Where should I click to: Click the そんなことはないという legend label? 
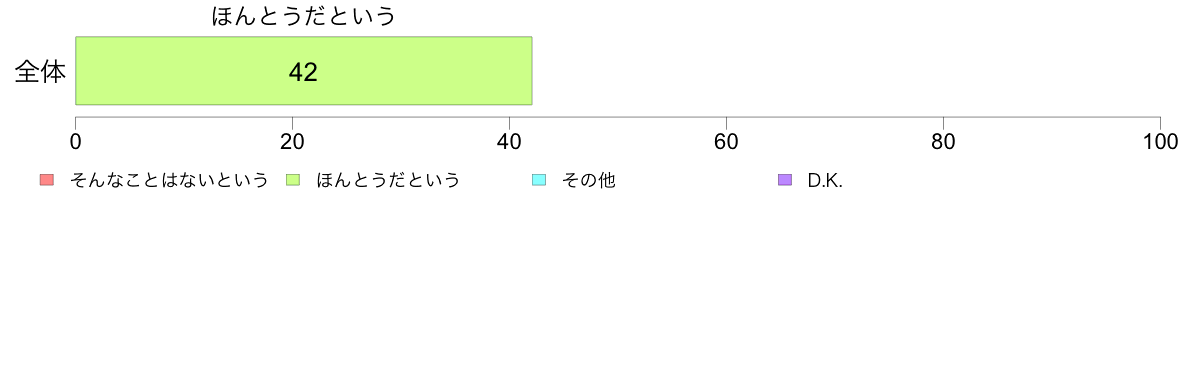(168, 180)
